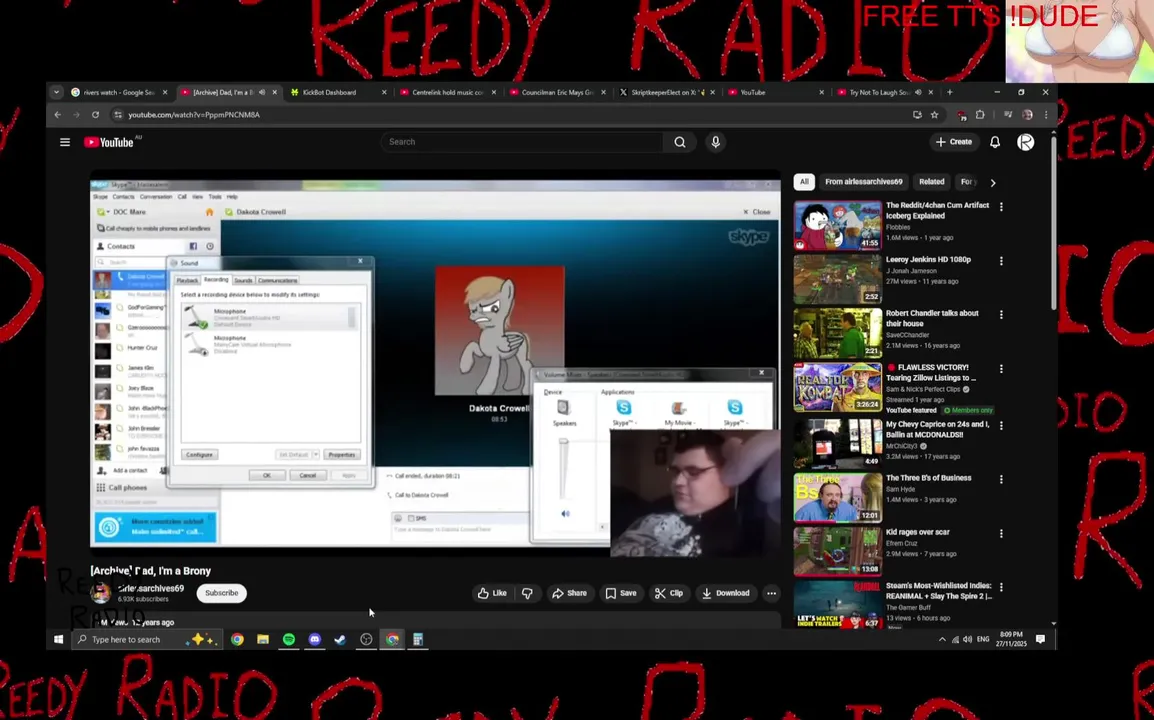Close the KickBot Dashboard tab

(384, 92)
